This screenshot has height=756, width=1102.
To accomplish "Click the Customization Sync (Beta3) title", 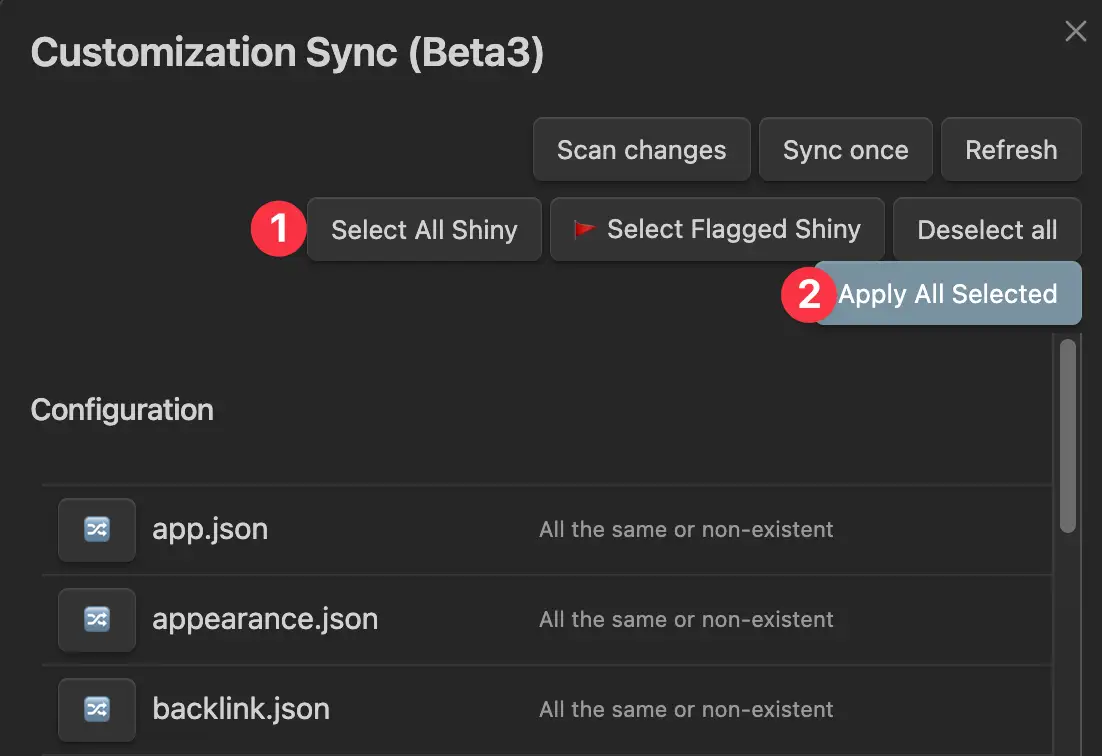I will coord(287,53).
